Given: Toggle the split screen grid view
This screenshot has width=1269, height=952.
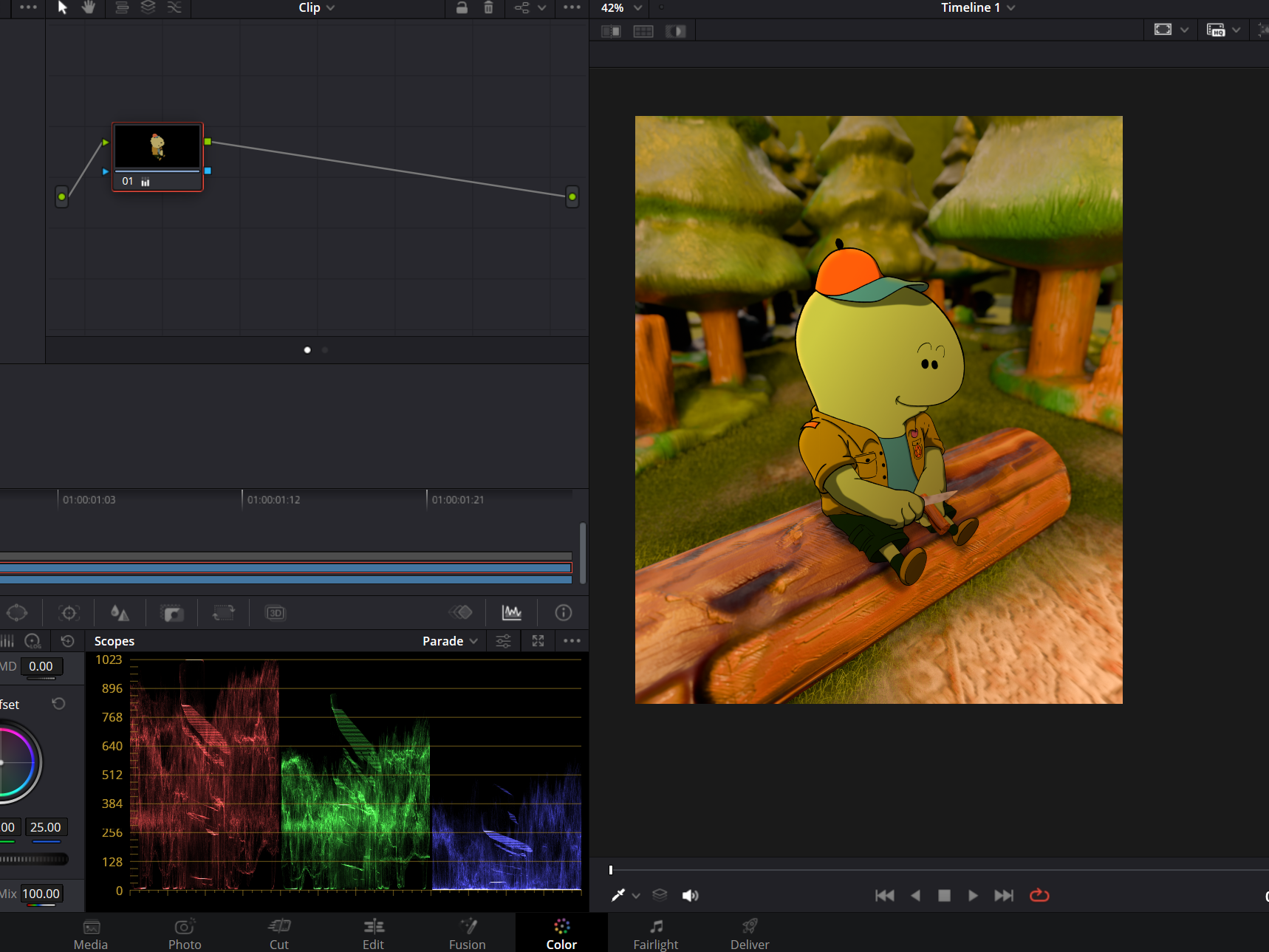Looking at the screenshot, I should pos(643,31).
